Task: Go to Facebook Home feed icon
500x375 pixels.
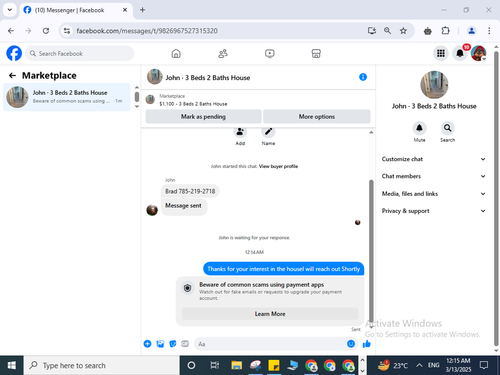Action: click(x=176, y=53)
